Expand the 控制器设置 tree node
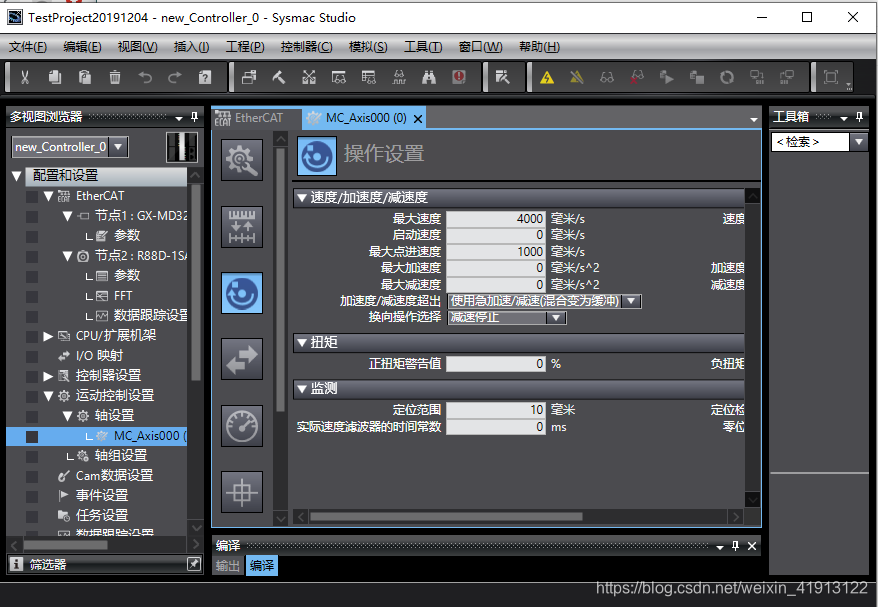The image size is (878, 607). [48, 376]
